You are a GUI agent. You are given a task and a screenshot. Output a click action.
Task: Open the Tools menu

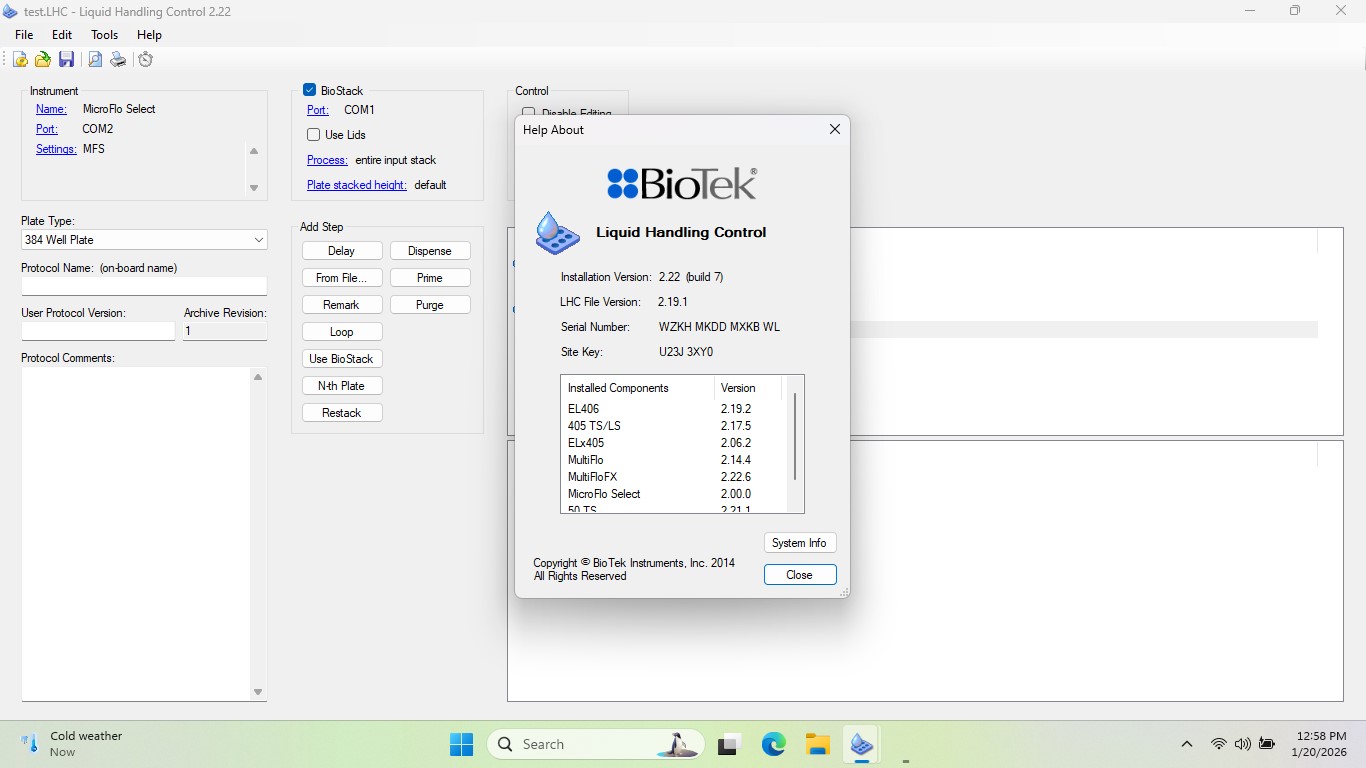[105, 34]
